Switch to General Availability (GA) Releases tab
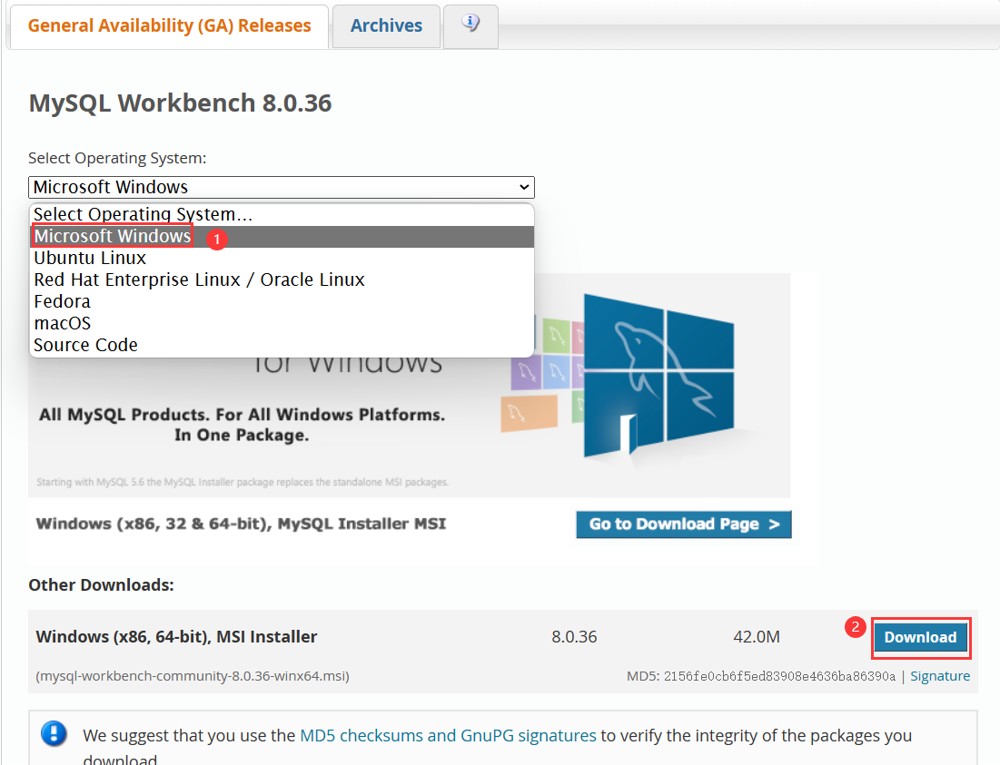The height and width of the screenshot is (765, 1000). [x=169, y=26]
